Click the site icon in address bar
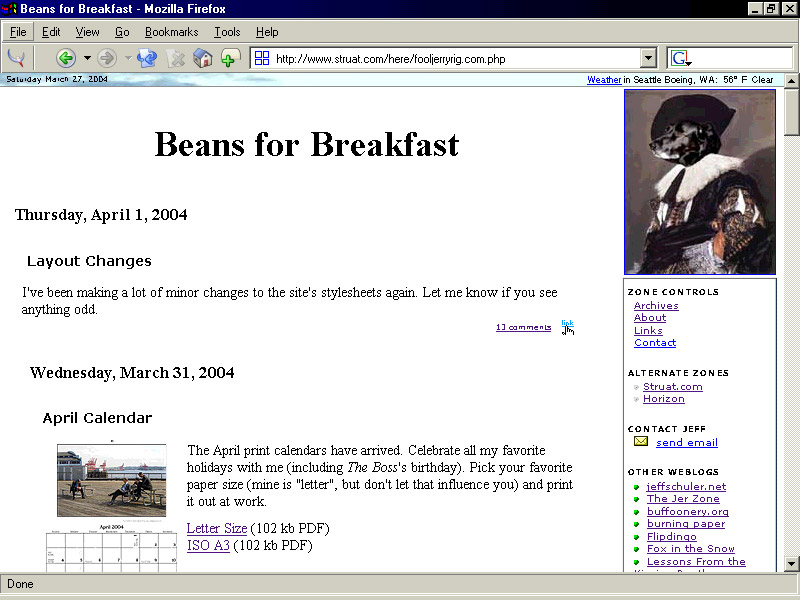This screenshot has height=600, width=800. (262, 58)
